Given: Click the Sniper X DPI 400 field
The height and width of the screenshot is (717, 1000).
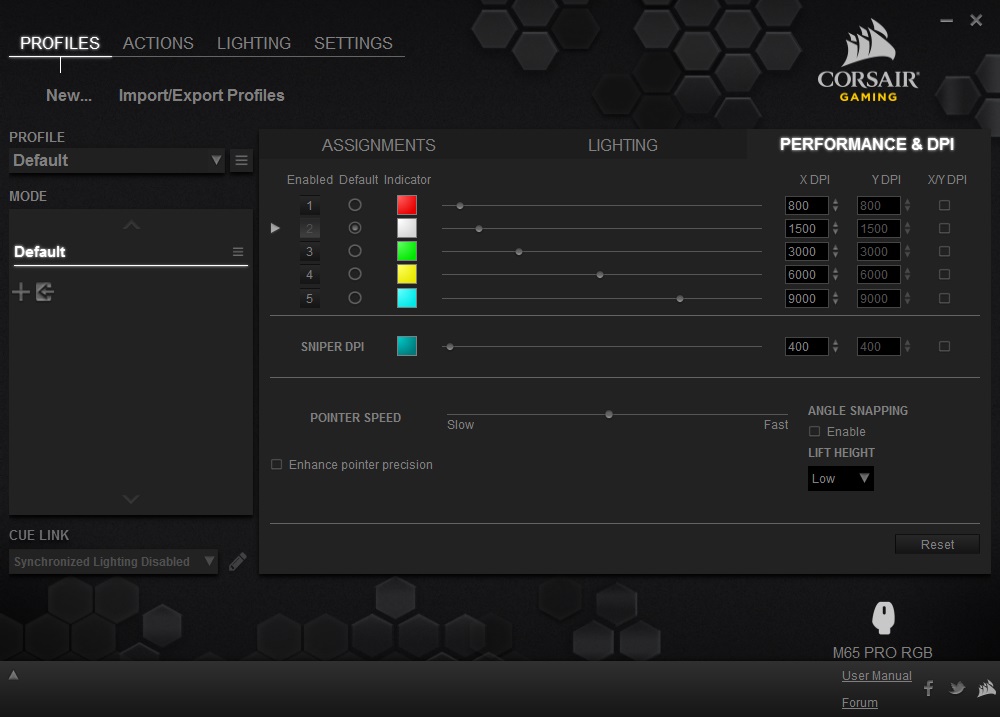Looking at the screenshot, I should [807, 346].
